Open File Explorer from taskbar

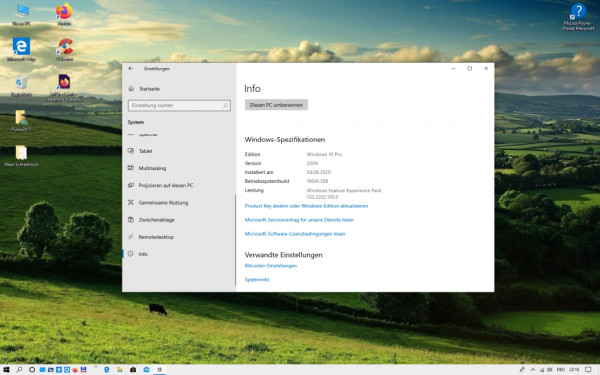(x=120, y=370)
